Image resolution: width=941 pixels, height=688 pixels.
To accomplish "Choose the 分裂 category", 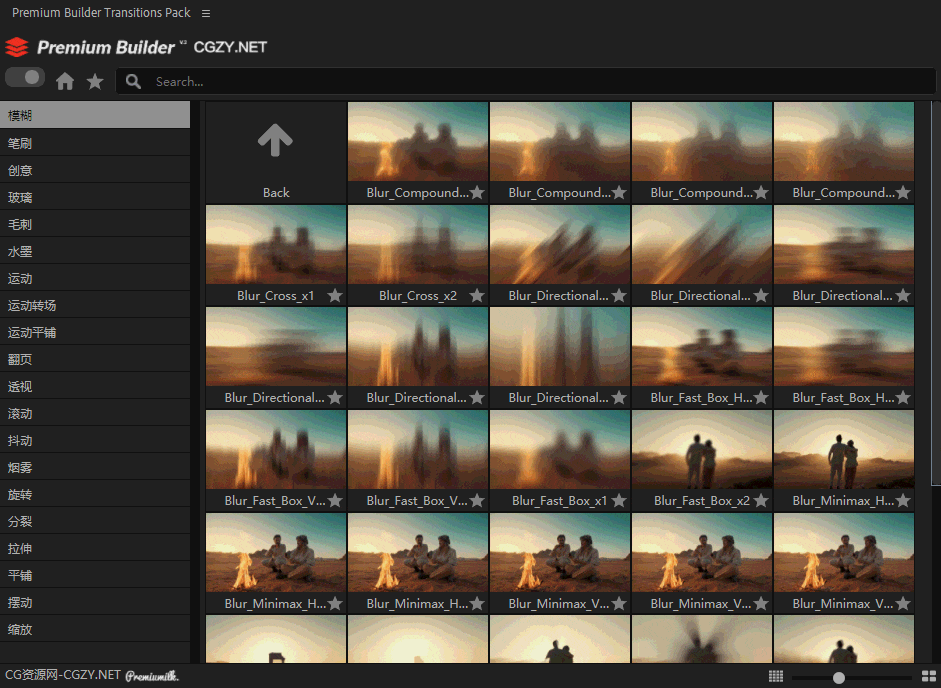I will tap(95, 521).
